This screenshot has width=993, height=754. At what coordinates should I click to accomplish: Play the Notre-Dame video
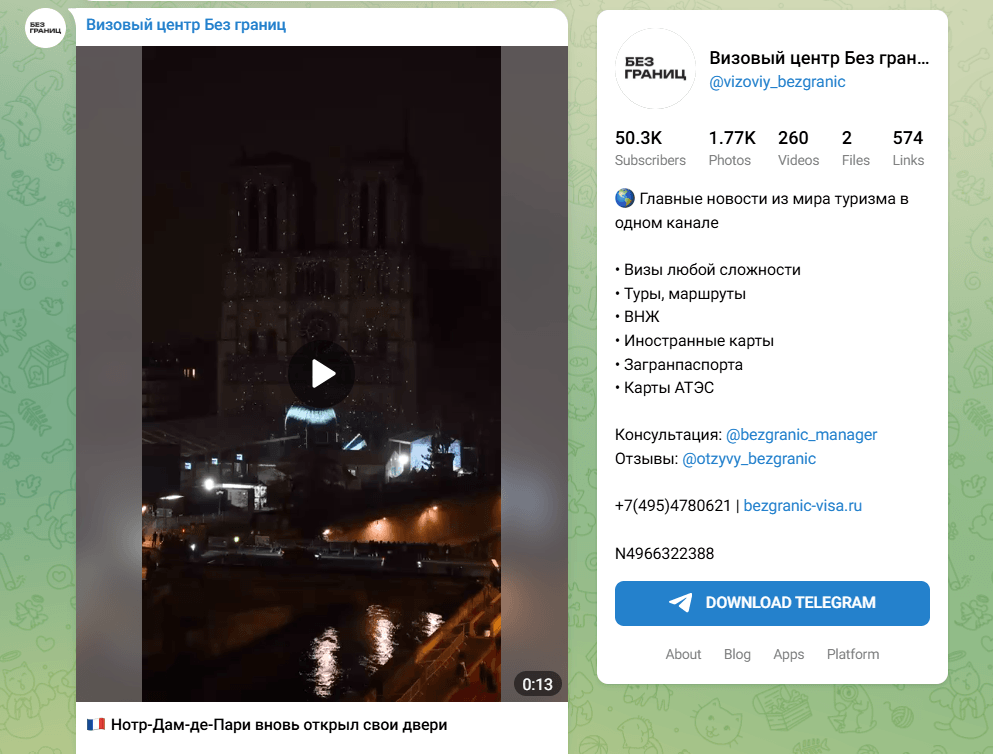[321, 374]
